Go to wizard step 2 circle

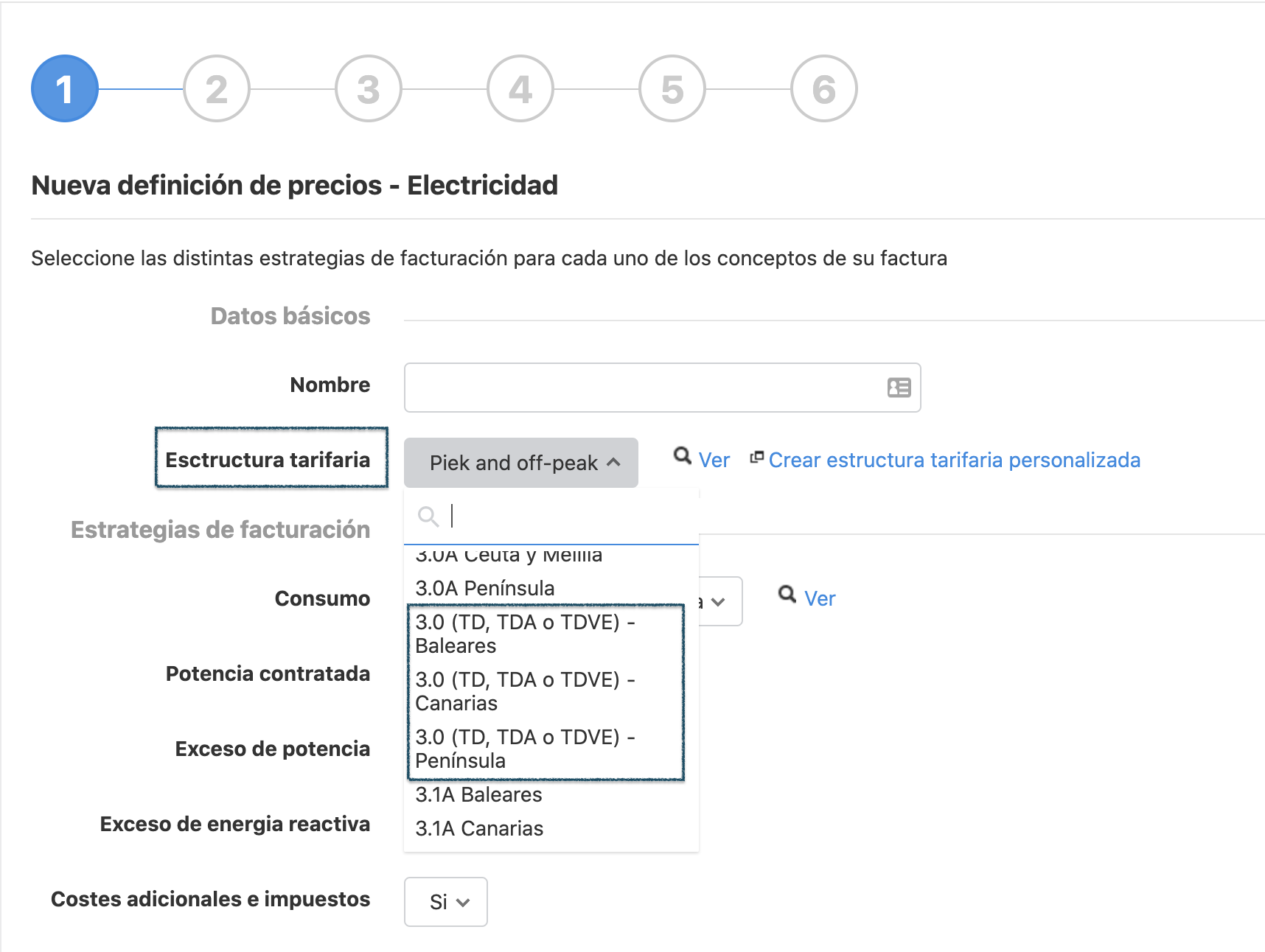[217, 88]
